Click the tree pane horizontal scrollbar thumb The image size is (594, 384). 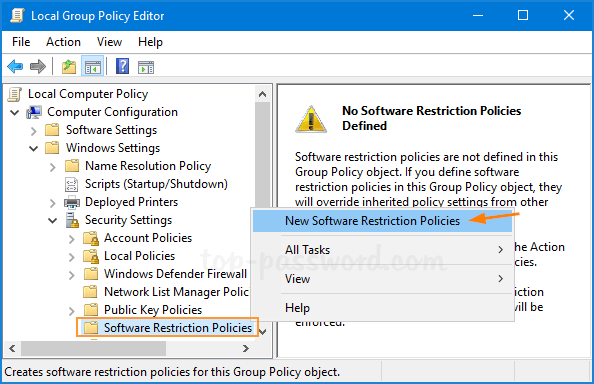click(x=94, y=348)
